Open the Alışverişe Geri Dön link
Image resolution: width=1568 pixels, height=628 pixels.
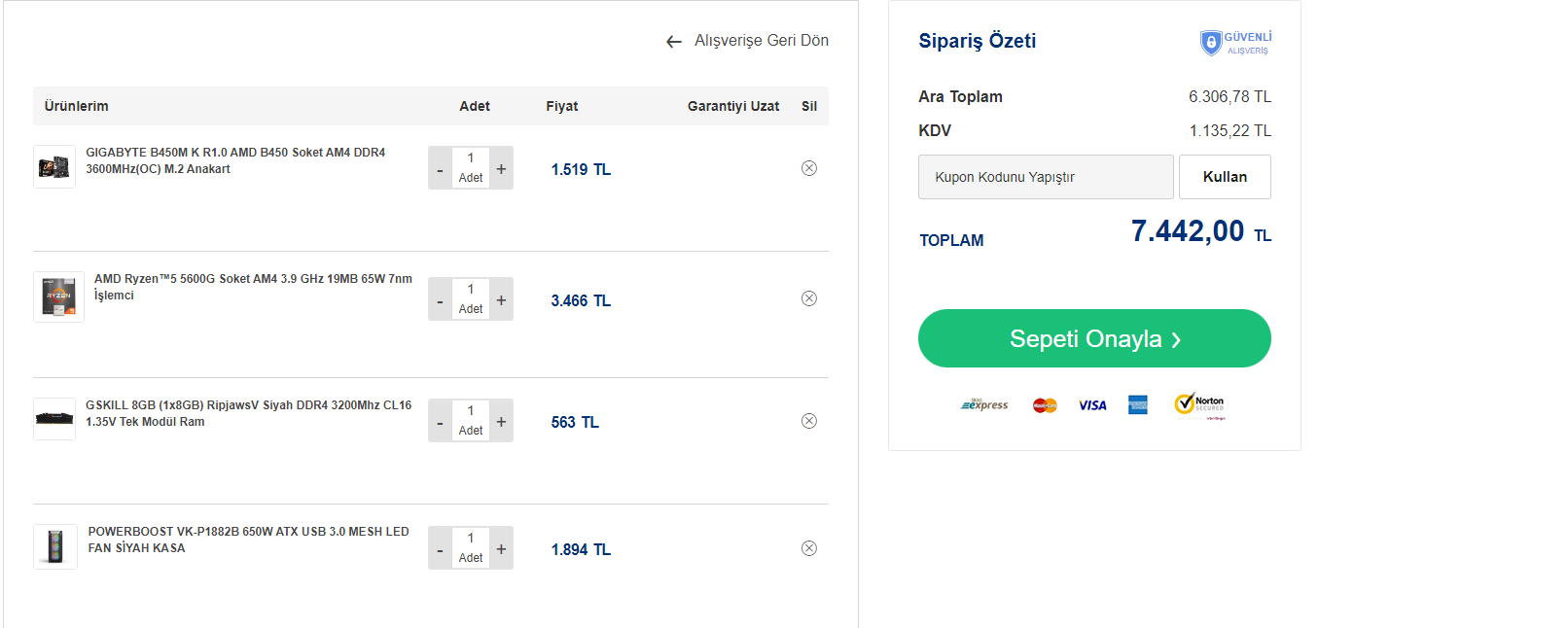coord(761,41)
